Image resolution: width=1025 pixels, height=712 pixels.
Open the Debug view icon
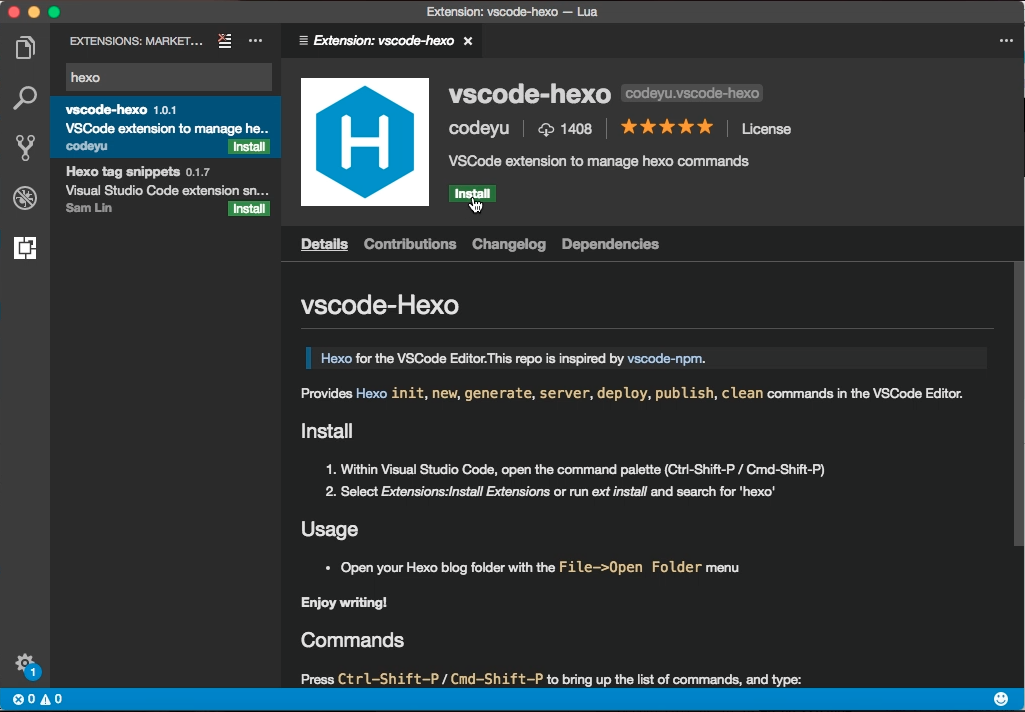point(25,198)
